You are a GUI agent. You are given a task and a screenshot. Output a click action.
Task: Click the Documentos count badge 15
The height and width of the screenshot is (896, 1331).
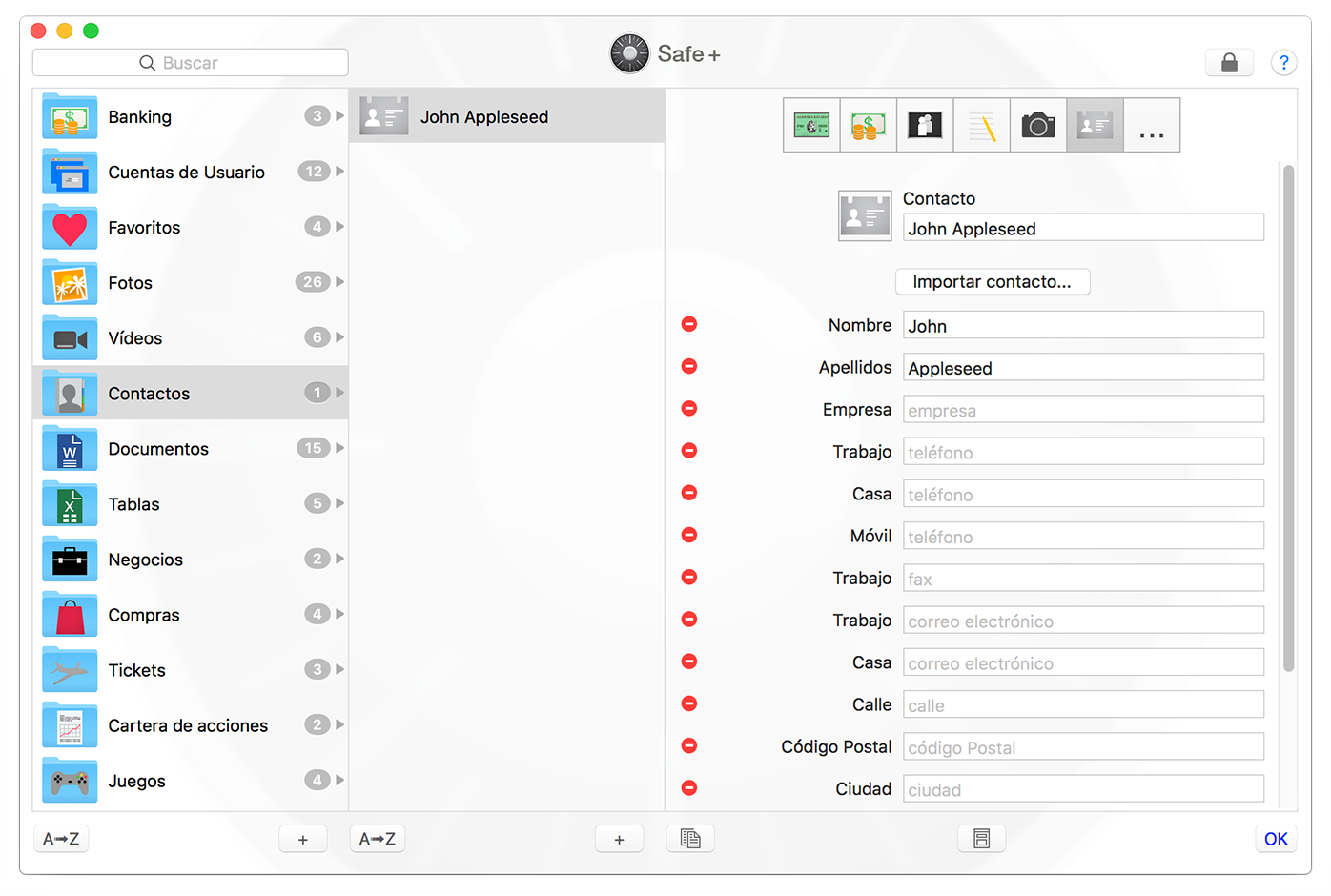pos(313,448)
